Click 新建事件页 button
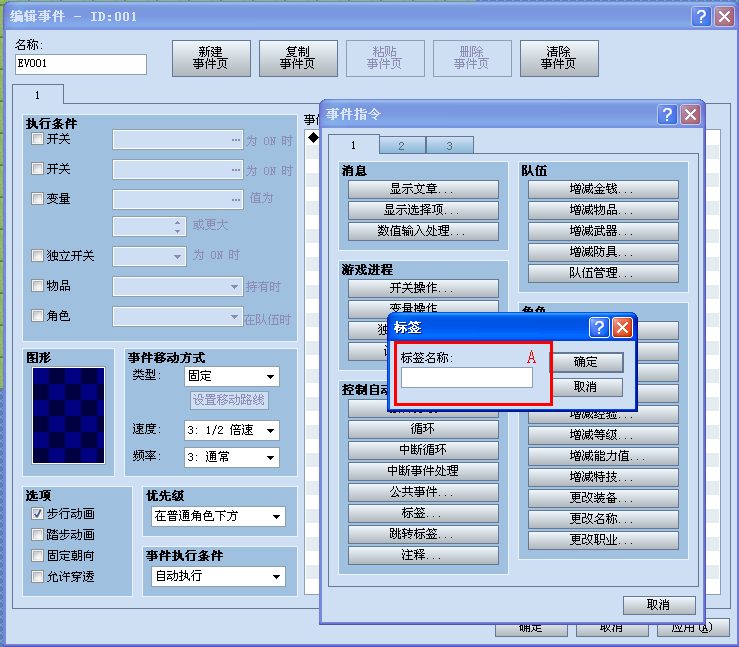The image size is (739, 647). 211,58
